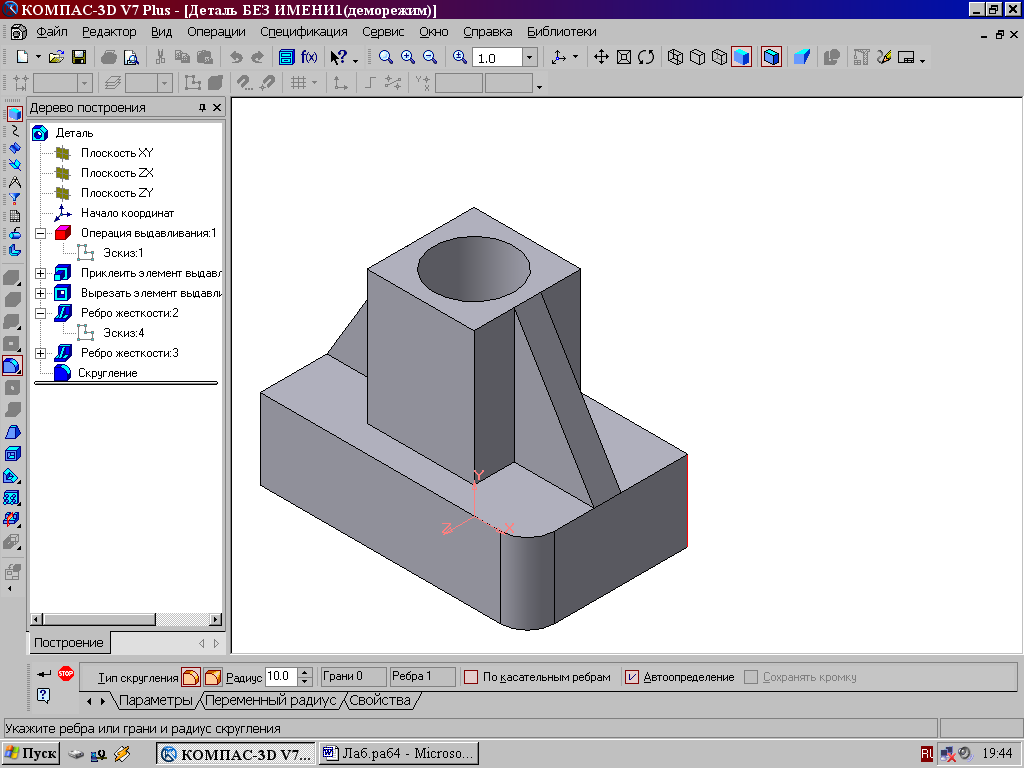Open the Операции menu

pos(216,31)
